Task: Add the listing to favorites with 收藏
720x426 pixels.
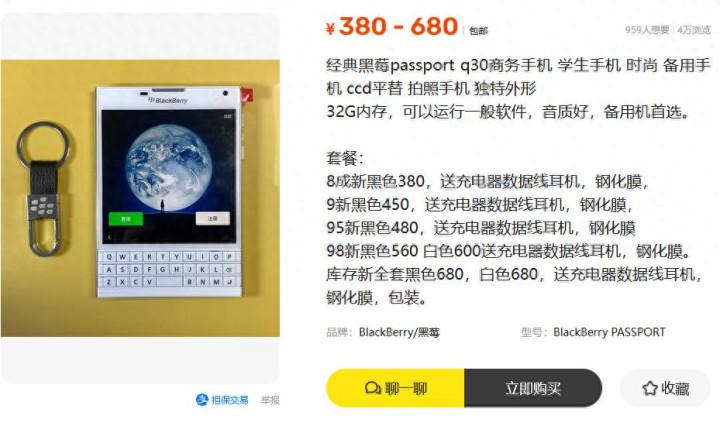Action: pos(665,388)
